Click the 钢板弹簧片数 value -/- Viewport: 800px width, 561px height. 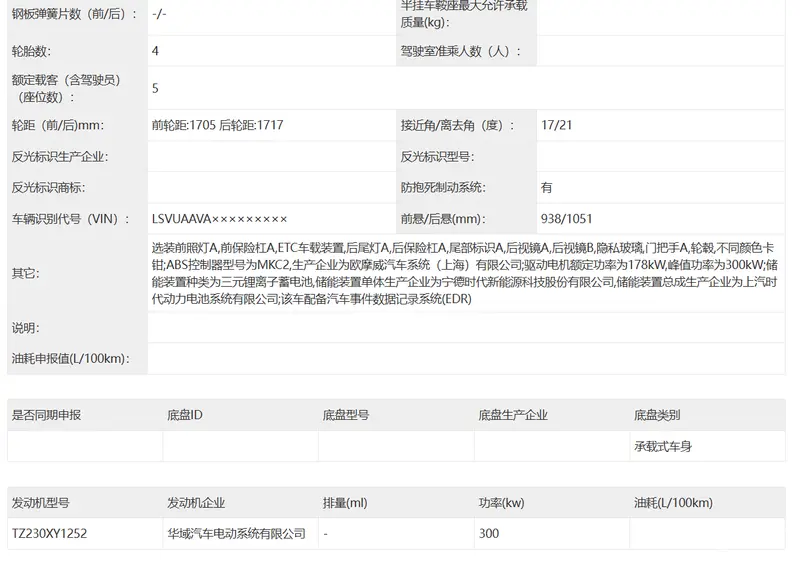[x=159, y=14]
